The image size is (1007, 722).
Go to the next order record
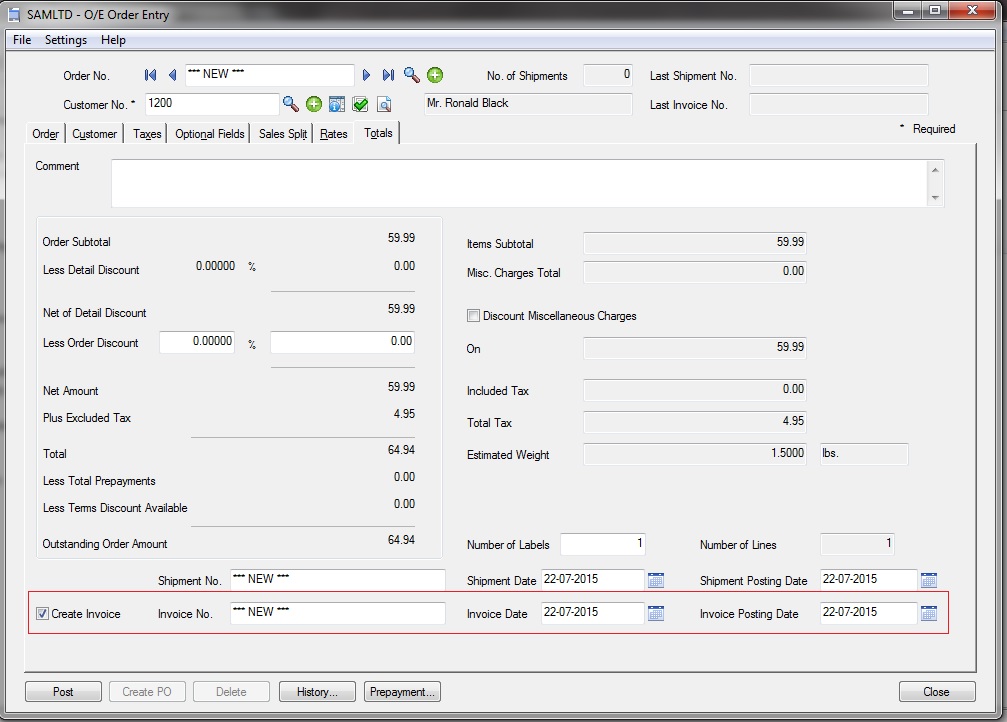click(x=366, y=75)
